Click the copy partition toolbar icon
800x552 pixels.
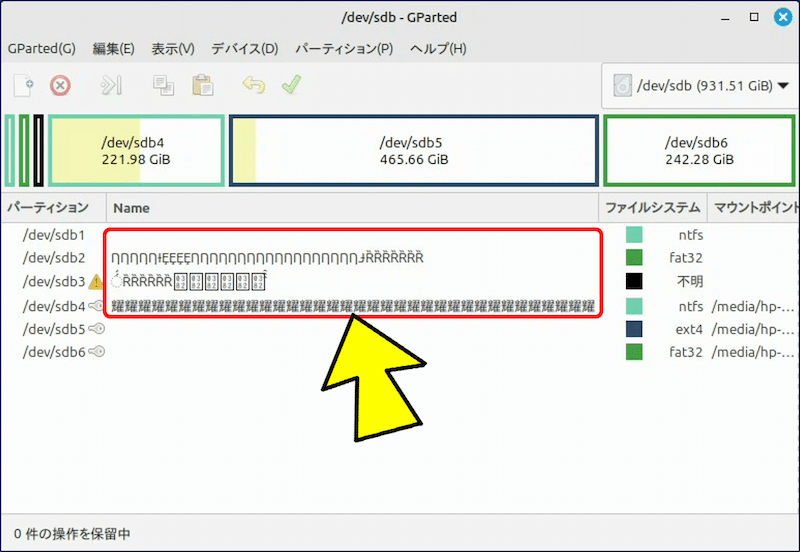coord(164,85)
